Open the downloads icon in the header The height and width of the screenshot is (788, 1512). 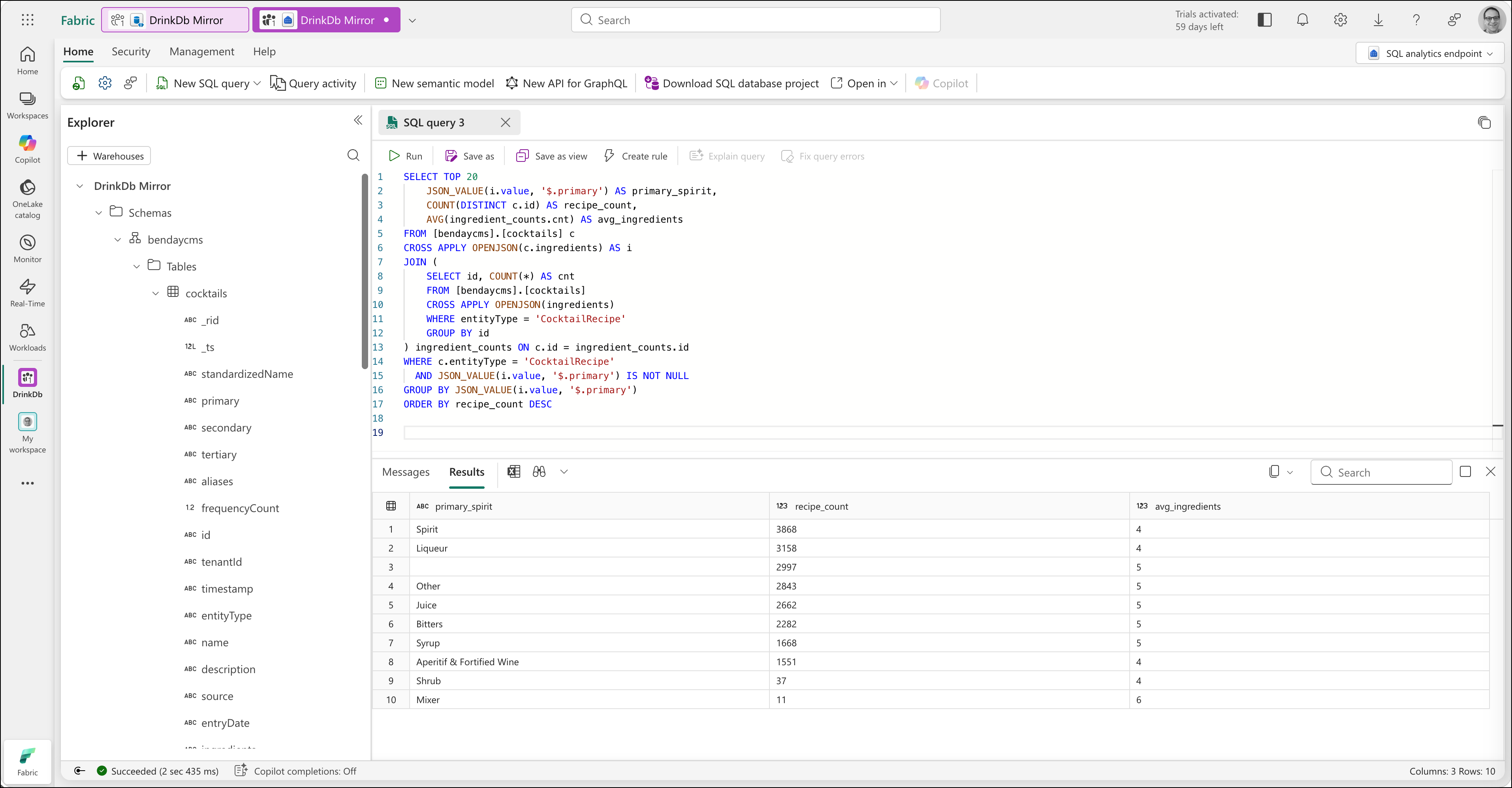(x=1378, y=20)
